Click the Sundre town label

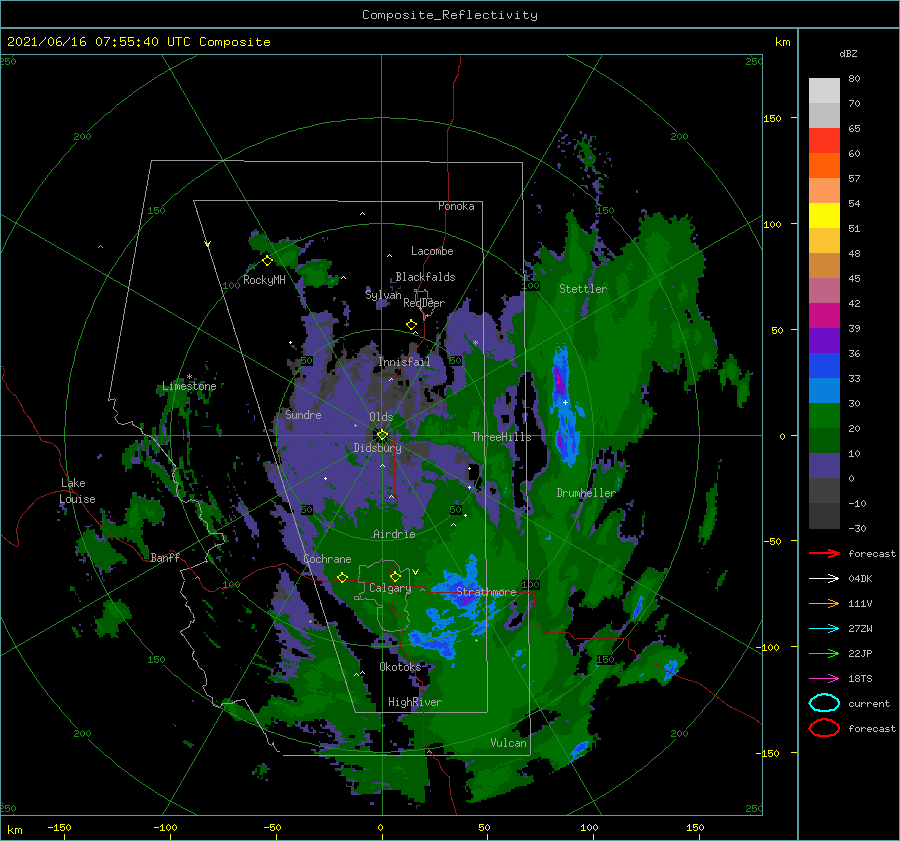click(303, 414)
